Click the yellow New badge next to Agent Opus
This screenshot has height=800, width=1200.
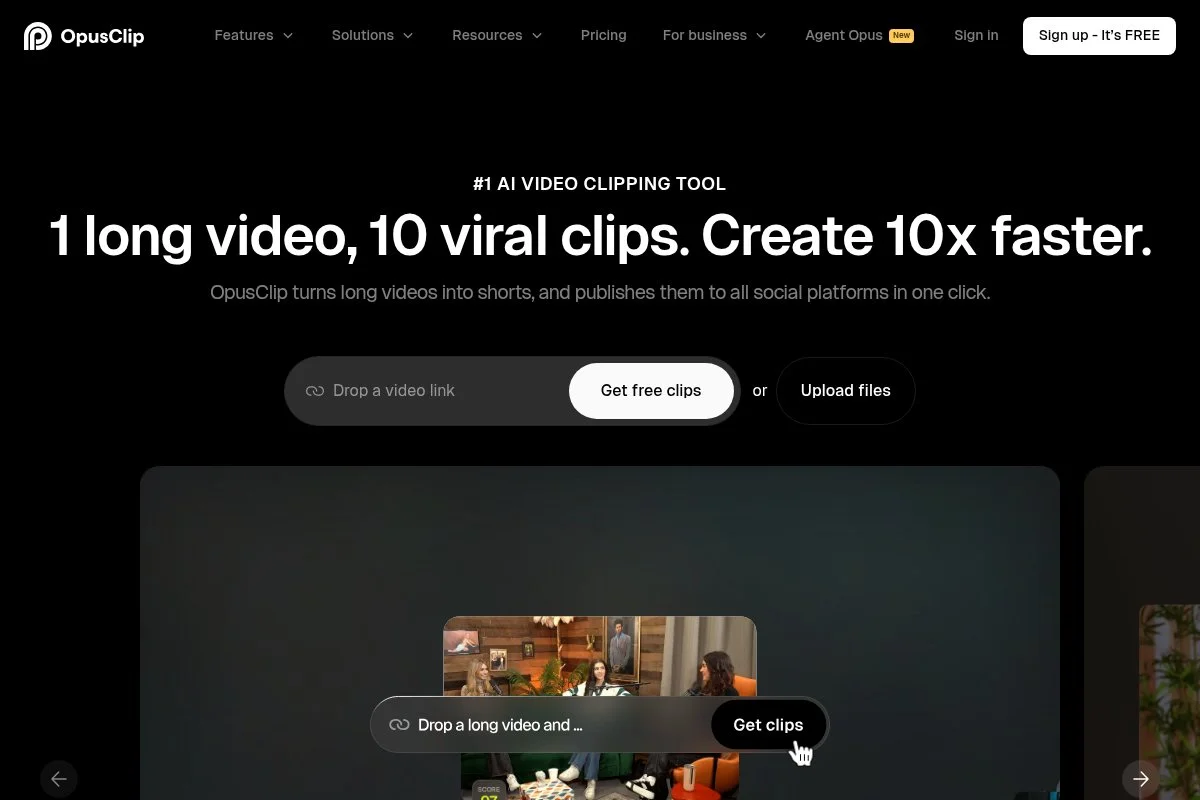900,35
